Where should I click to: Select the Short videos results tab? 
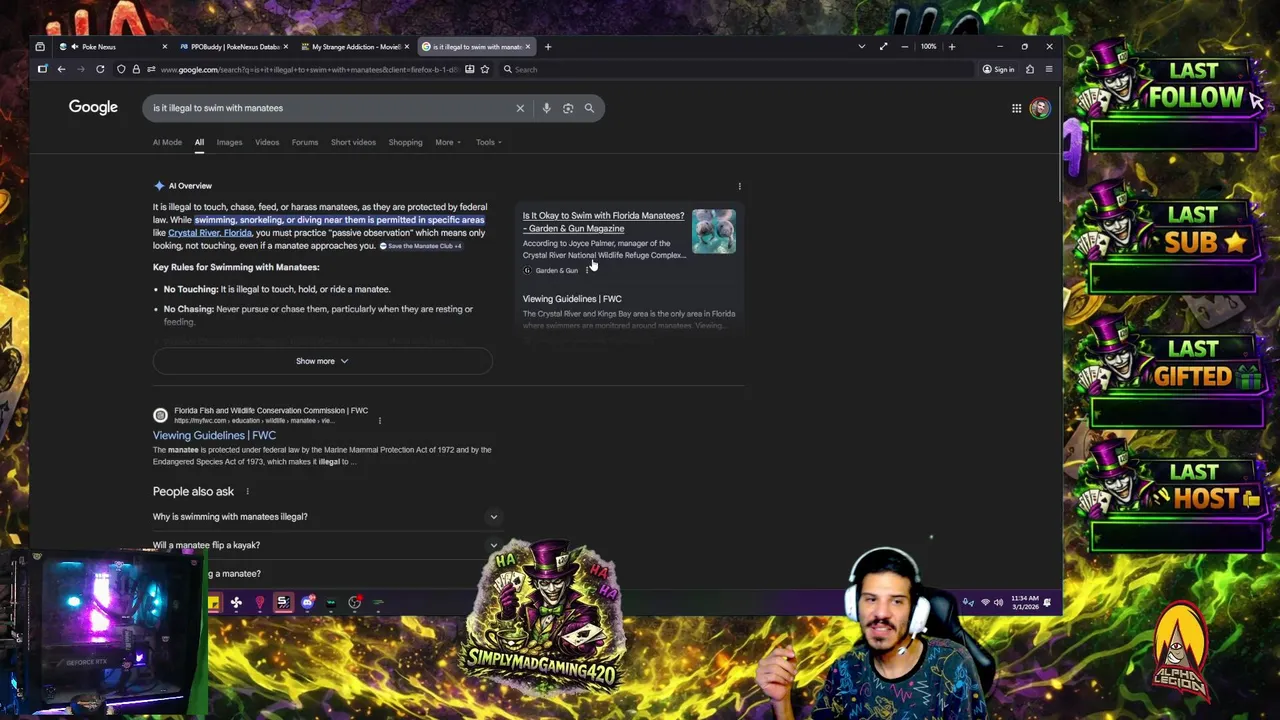point(353,142)
